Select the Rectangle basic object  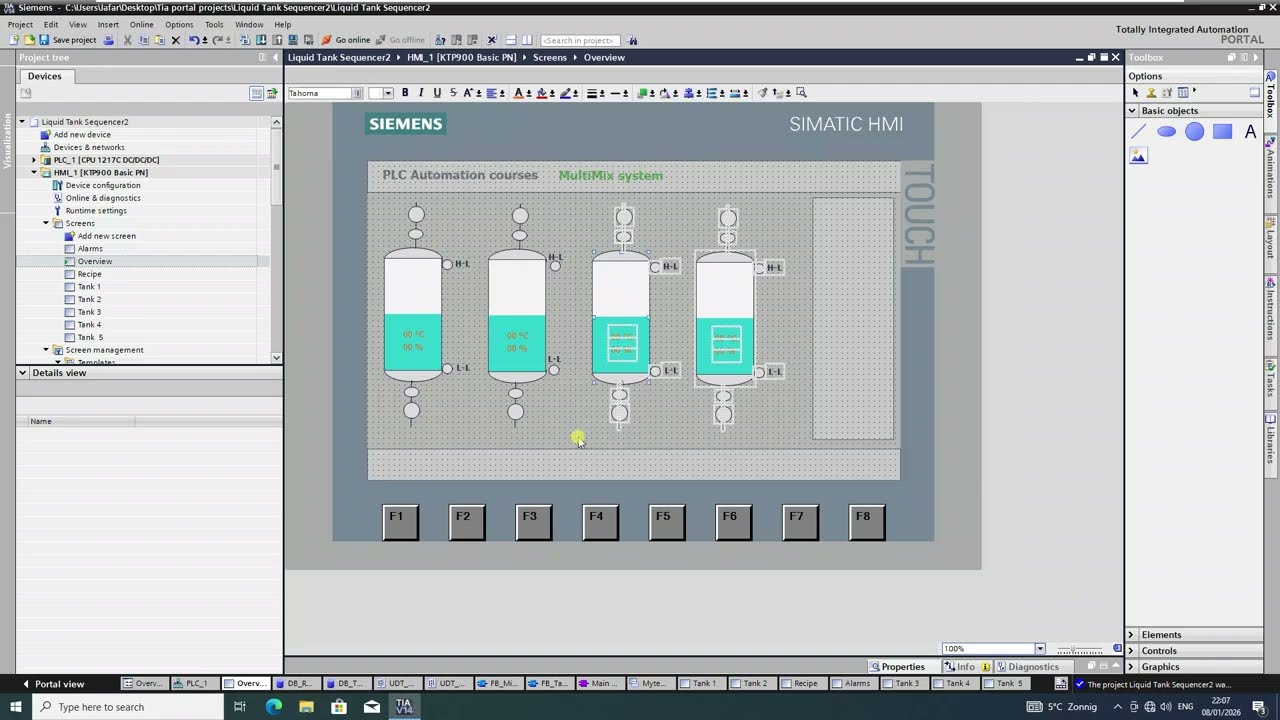pyautogui.click(x=1222, y=131)
